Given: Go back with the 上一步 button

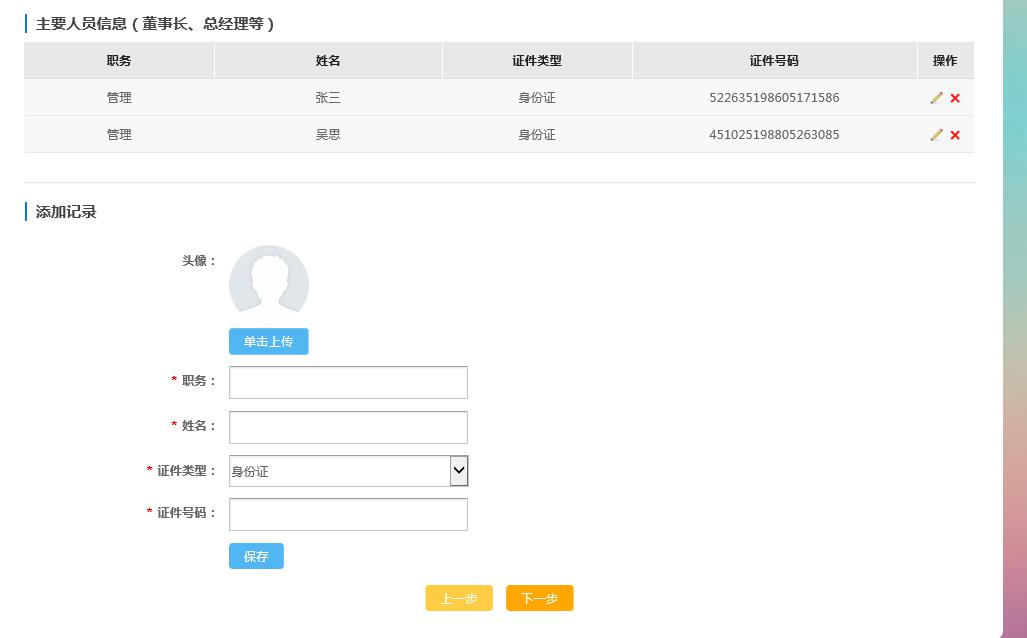Looking at the screenshot, I should click(x=459, y=598).
